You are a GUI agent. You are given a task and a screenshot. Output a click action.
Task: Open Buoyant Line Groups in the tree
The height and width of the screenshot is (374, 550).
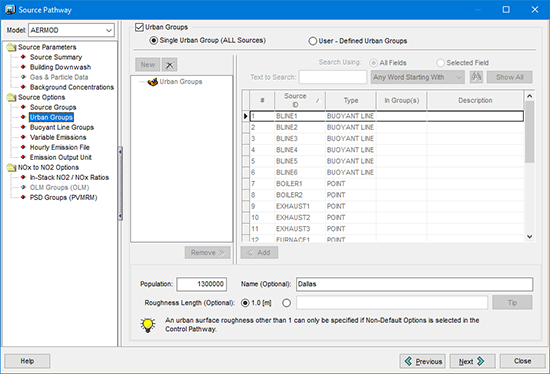[62, 127]
